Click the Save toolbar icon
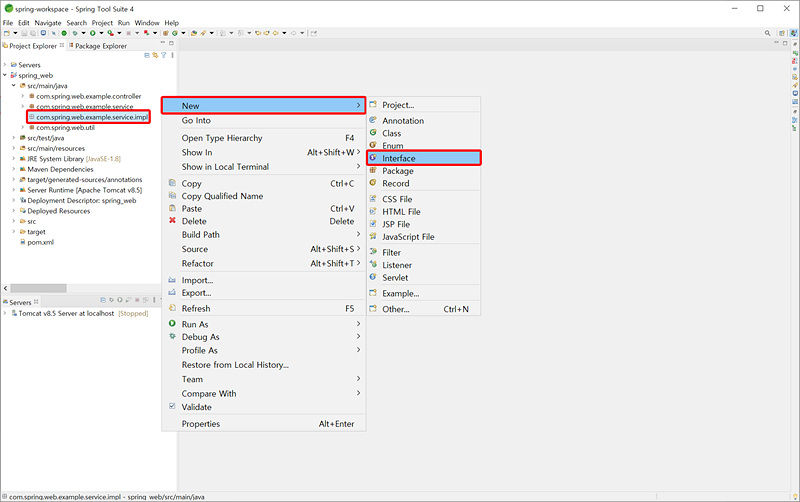800x502 pixels. coord(24,33)
